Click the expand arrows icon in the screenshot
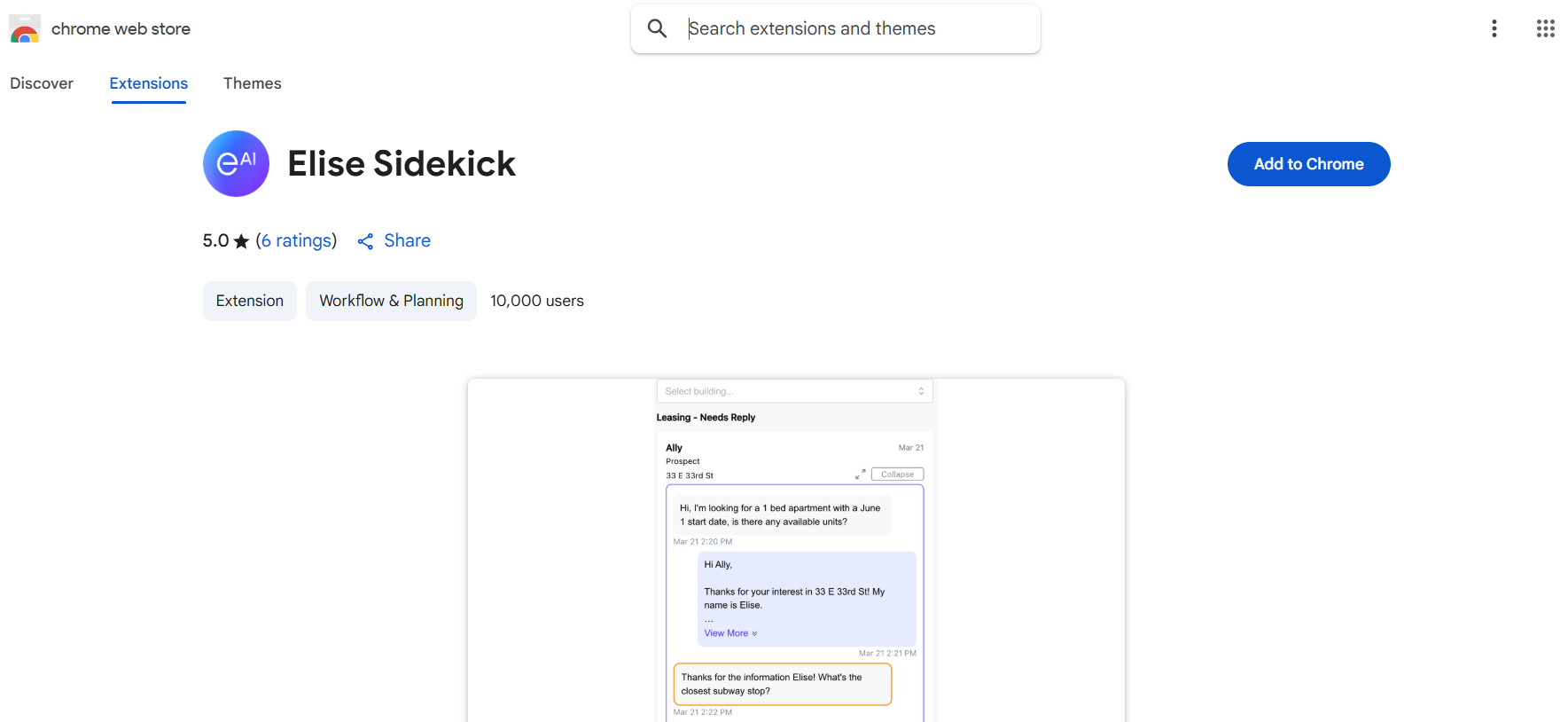Image resolution: width=1568 pixels, height=722 pixels. pos(860,475)
